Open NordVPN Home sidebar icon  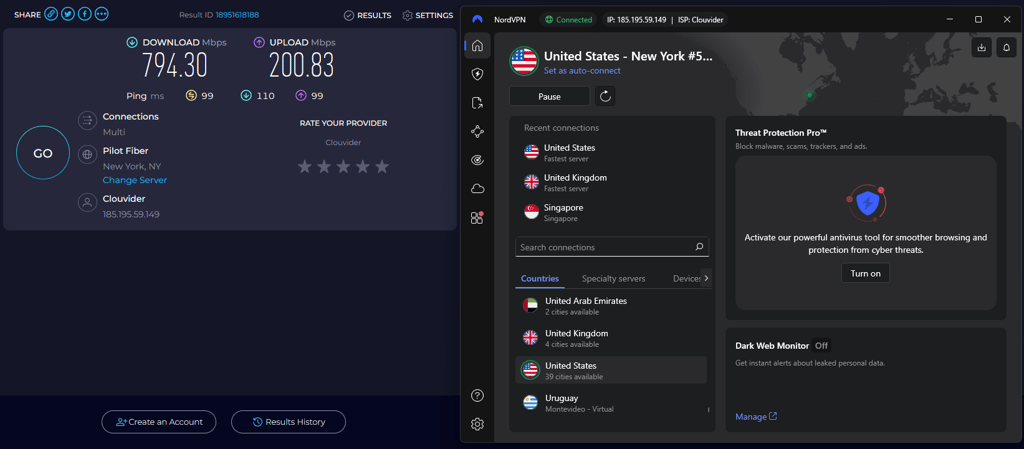477,46
